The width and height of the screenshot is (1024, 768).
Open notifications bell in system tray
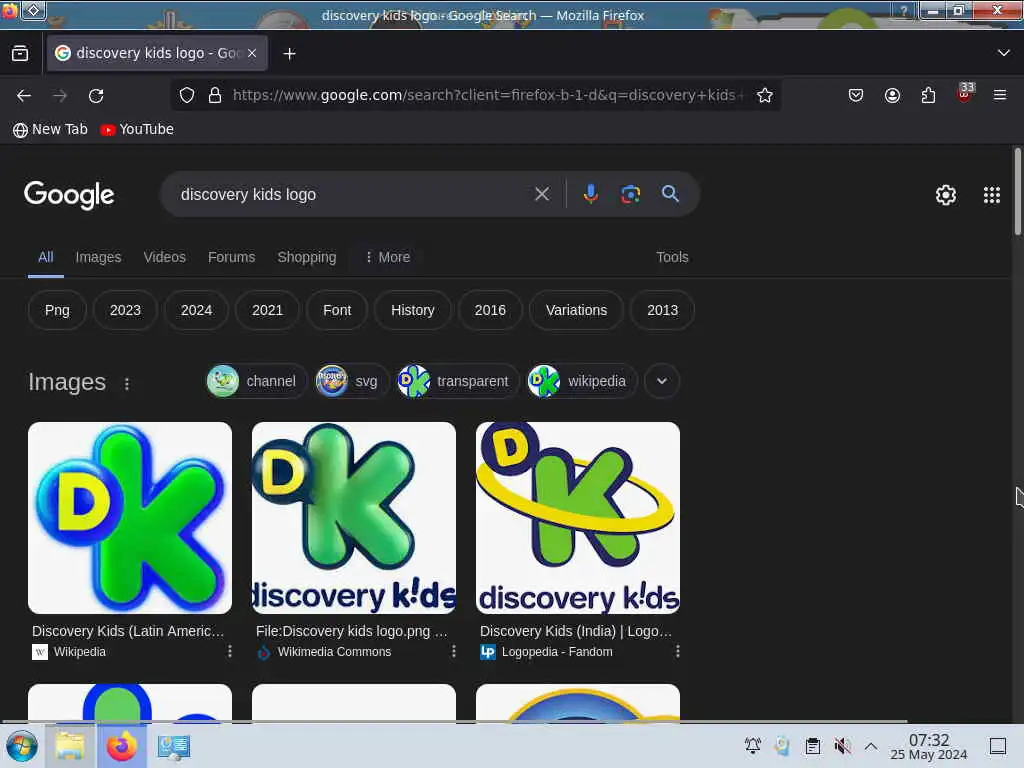pyautogui.click(x=753, y=745)
